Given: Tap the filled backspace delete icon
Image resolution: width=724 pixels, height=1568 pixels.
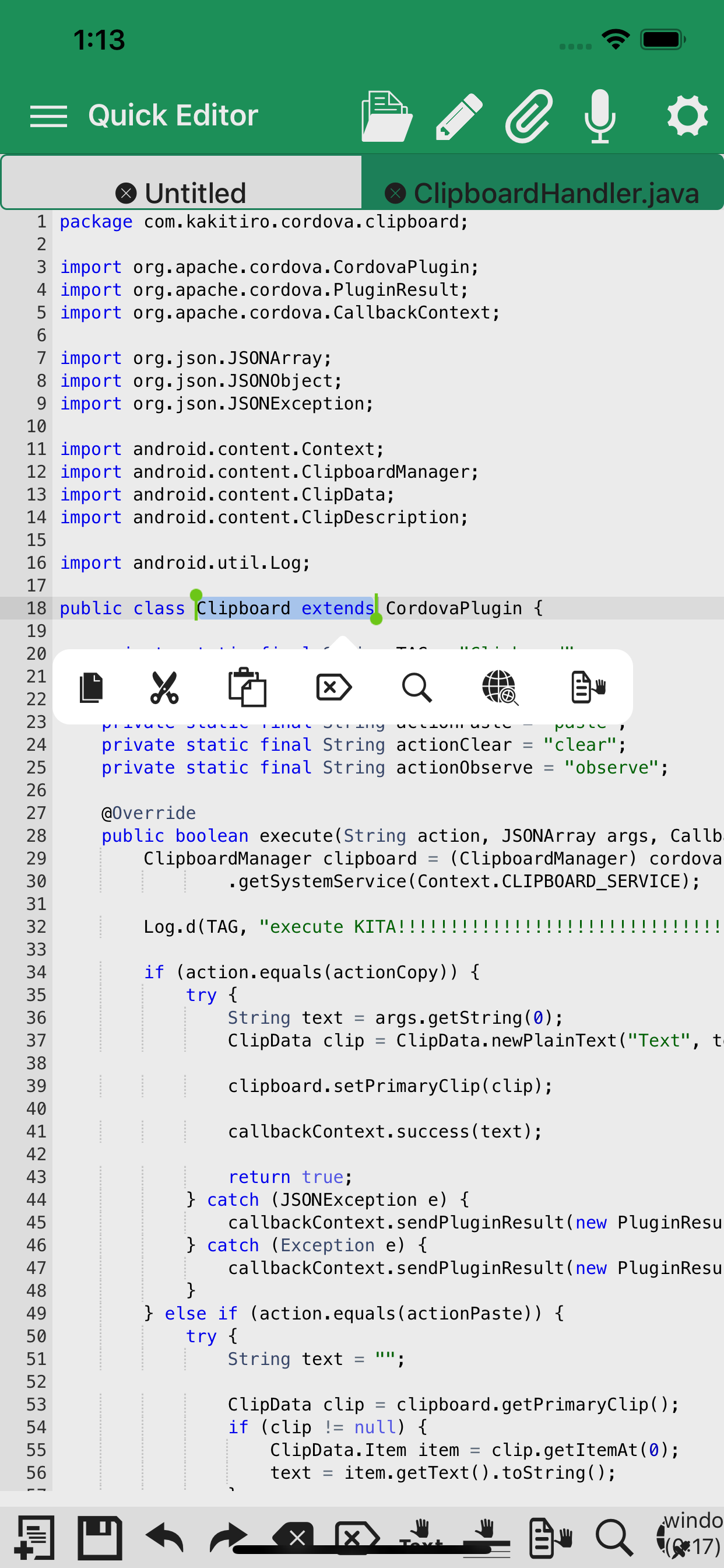Looking at the screenshot, I should click(293, 1538).
